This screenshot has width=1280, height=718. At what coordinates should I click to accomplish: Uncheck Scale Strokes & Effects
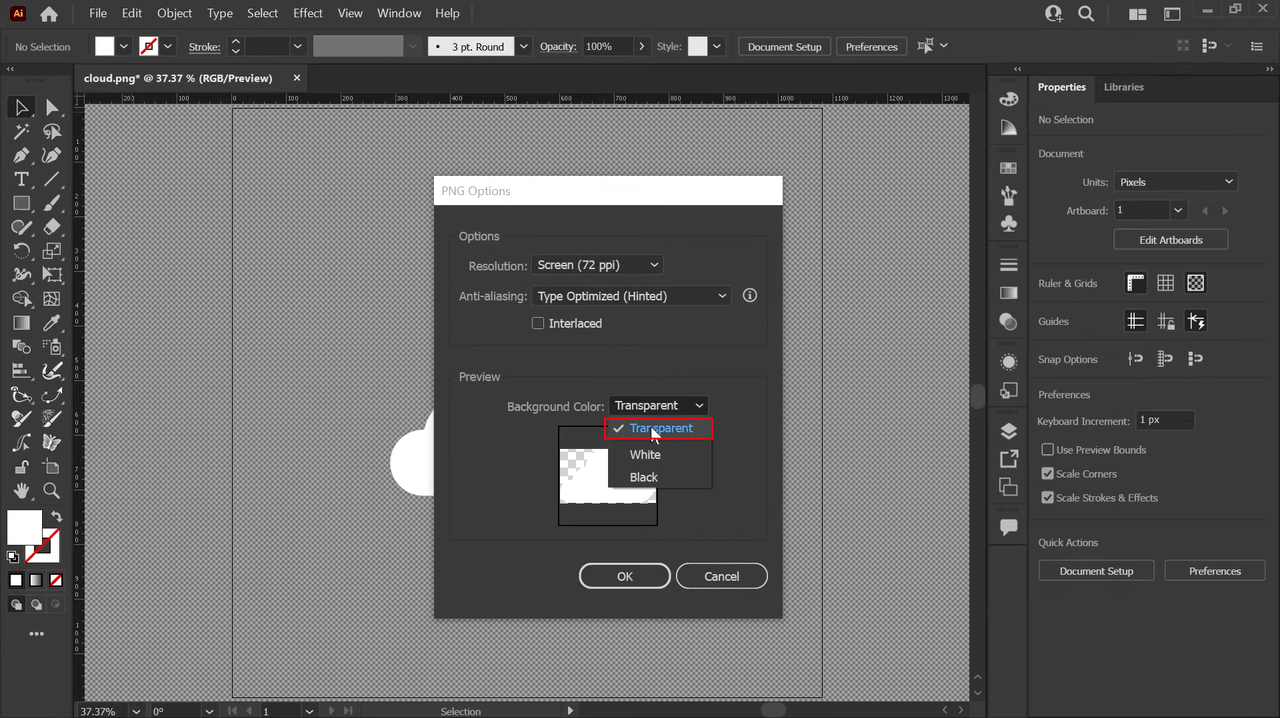click(x=1048, y=498)
